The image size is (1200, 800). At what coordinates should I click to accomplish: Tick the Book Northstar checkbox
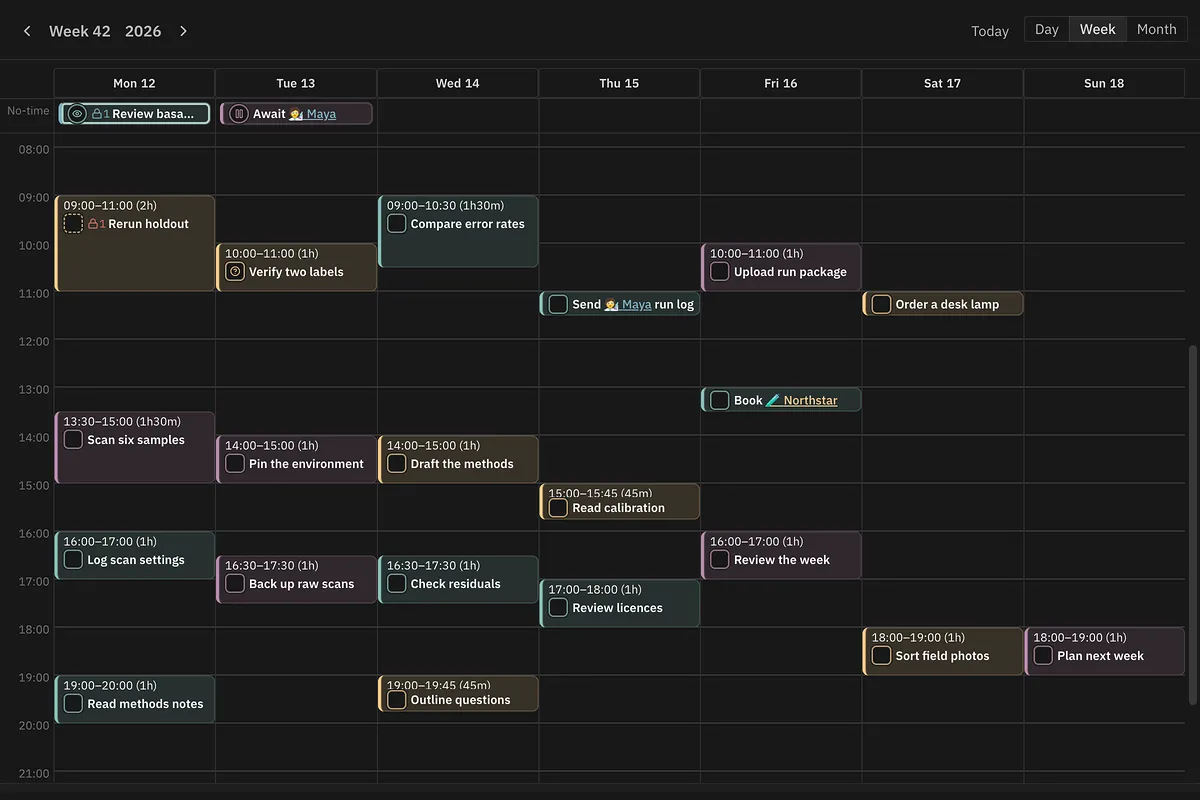pos(720,400)
